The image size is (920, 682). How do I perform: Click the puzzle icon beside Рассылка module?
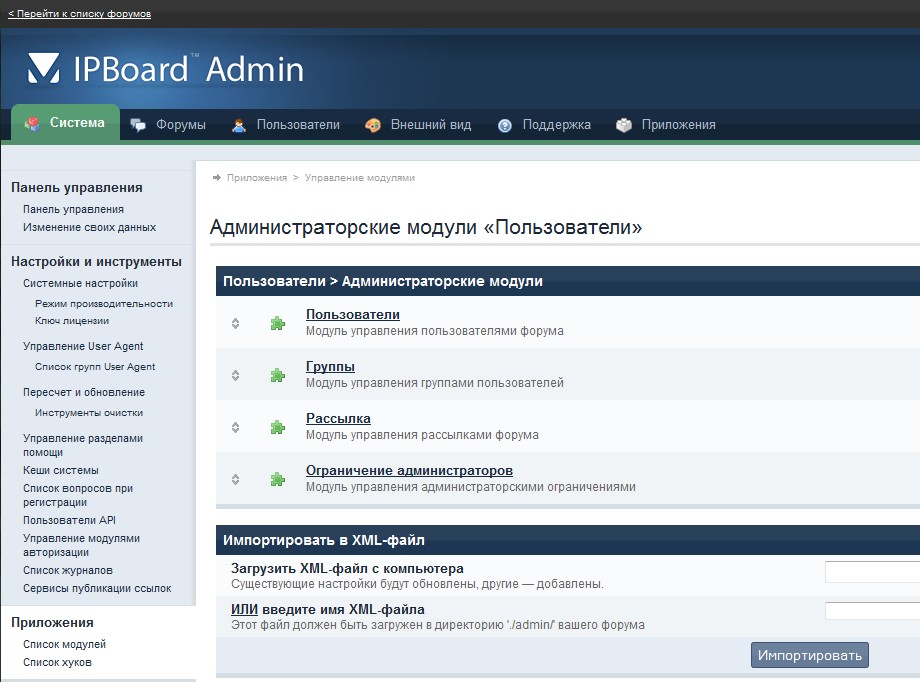click(x=278, y=427)
